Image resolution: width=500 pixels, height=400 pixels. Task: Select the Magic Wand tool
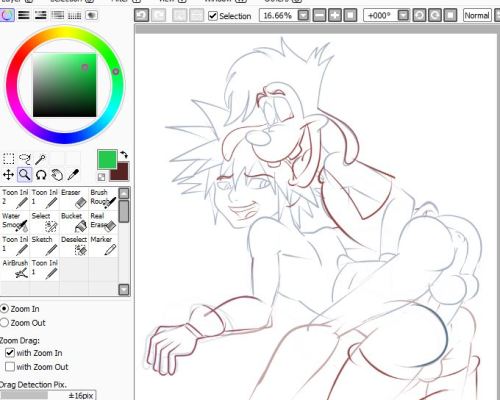(x=40, y=159)
